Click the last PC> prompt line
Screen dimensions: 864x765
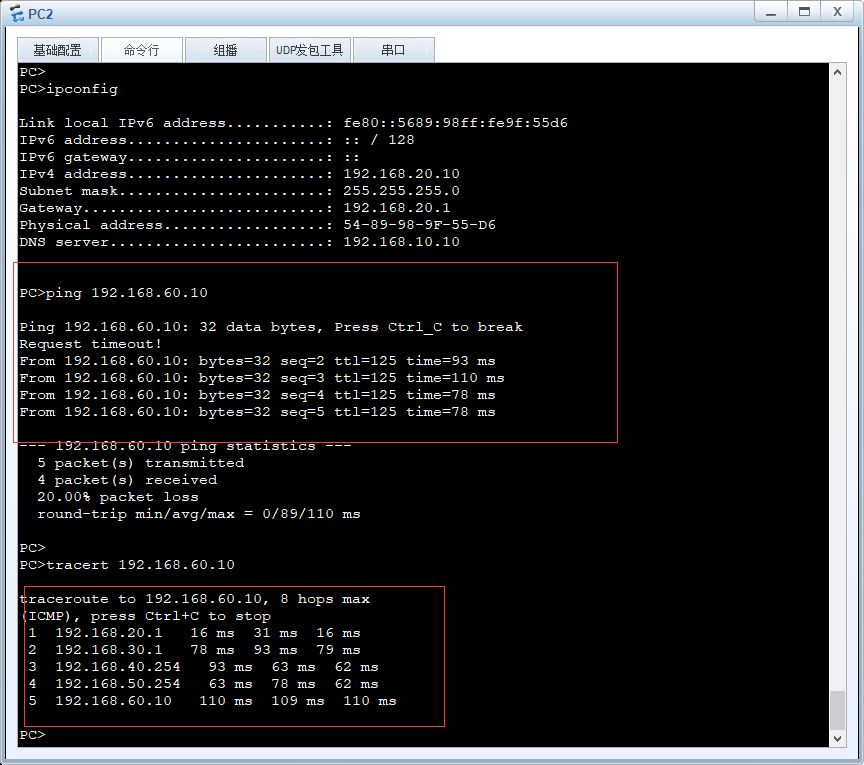(x=33, y=735)
